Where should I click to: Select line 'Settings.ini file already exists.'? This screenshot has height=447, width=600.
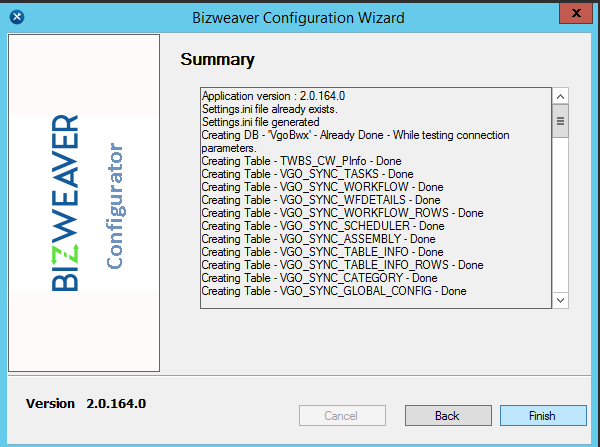pos(269,109)
